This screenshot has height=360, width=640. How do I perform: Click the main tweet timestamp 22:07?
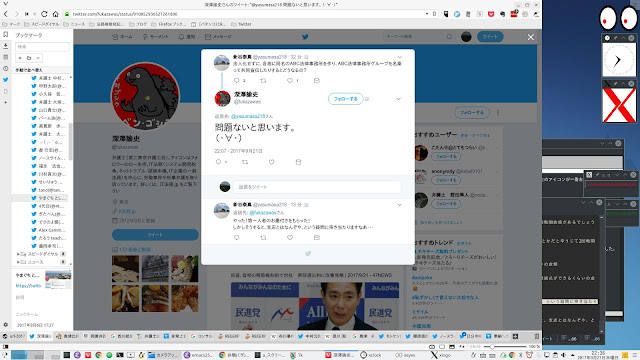[x=238, y=151]
